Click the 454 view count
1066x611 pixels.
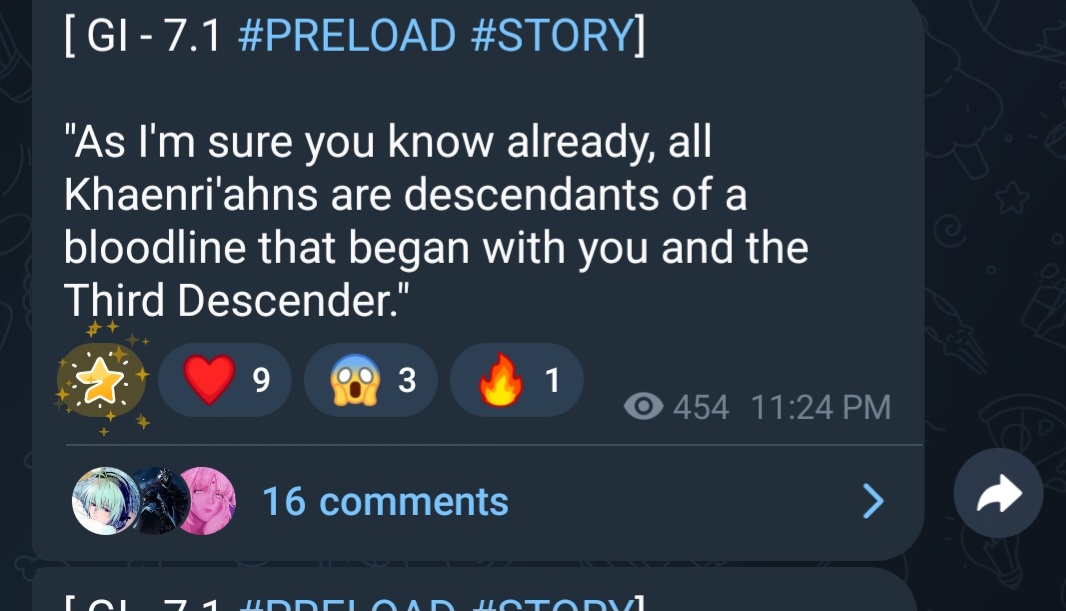[701, 408]
